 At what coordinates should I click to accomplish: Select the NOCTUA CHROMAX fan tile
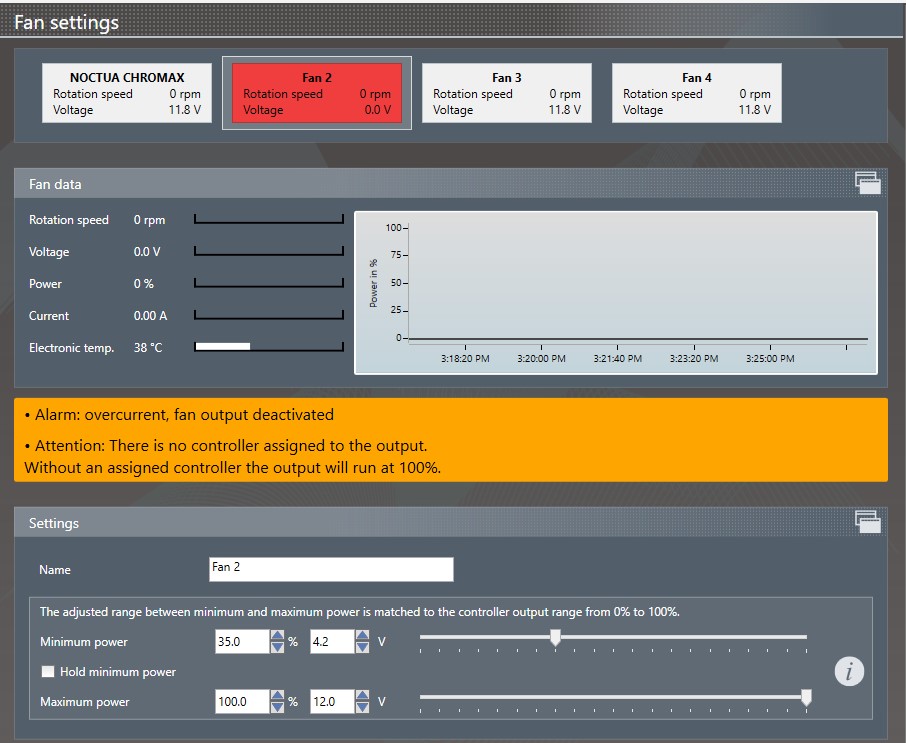click(x=127, y=93)
